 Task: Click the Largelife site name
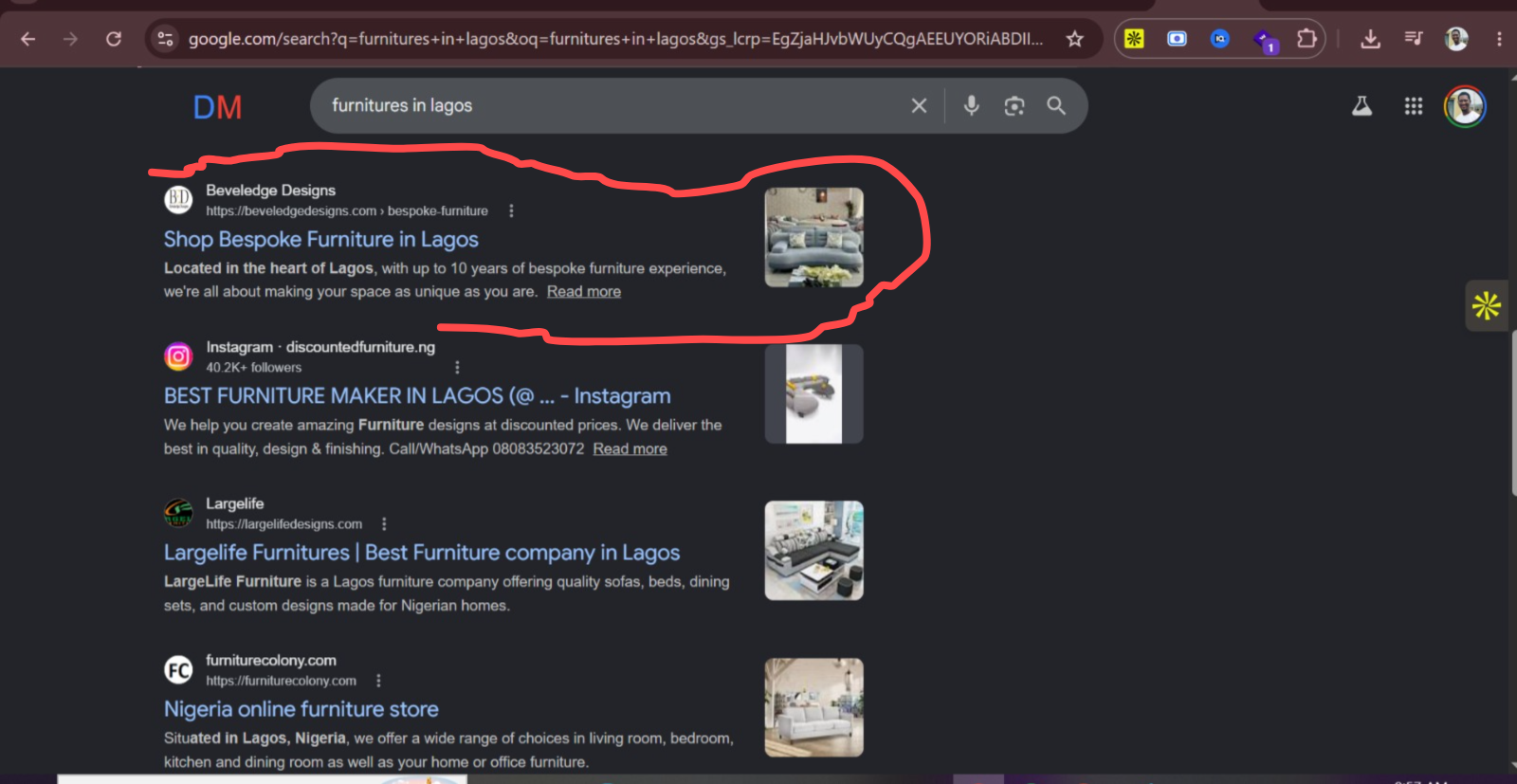pos(235,503)
